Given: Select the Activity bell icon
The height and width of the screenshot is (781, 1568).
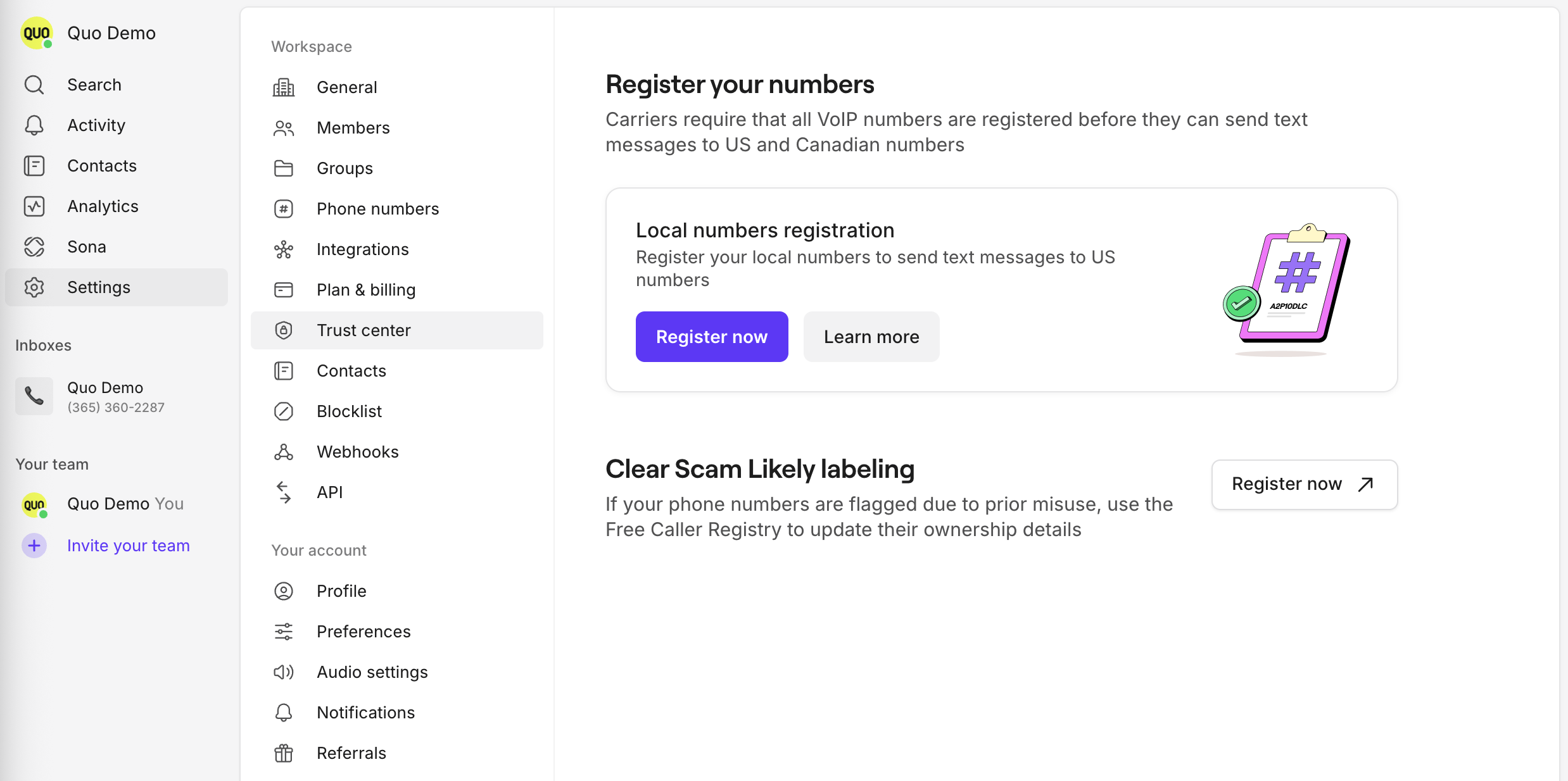Looking at the screenshot, I should [x=34, y=125].
